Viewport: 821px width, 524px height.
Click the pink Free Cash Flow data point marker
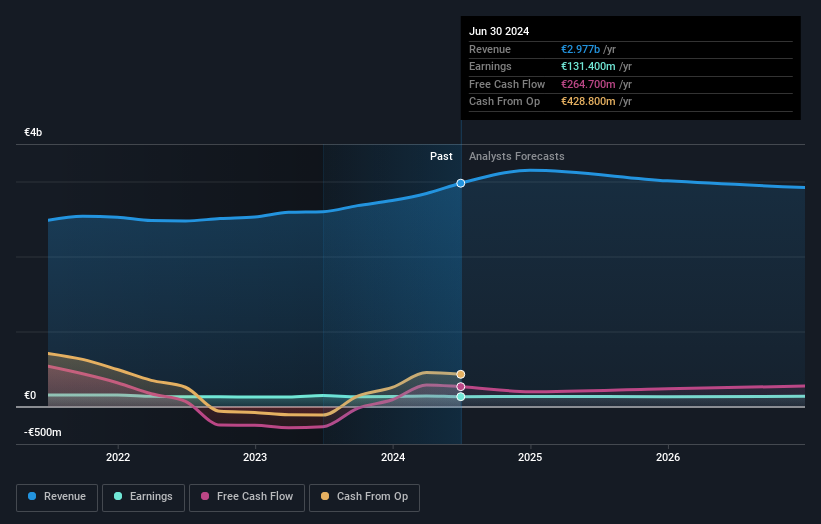[461, 387]
